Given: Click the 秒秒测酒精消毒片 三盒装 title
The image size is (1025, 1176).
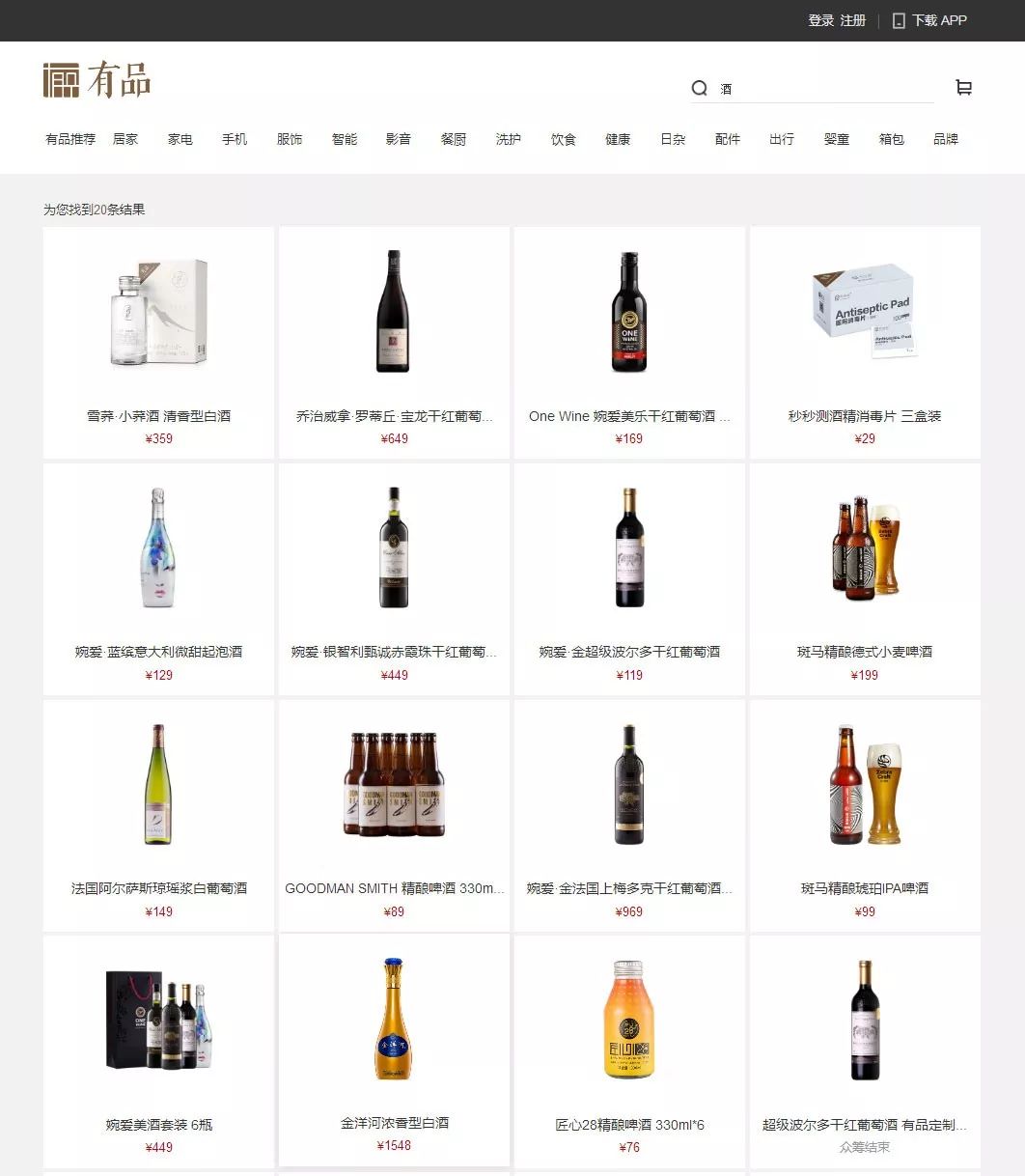Looking at the screenshot, I should click(865, 416).
